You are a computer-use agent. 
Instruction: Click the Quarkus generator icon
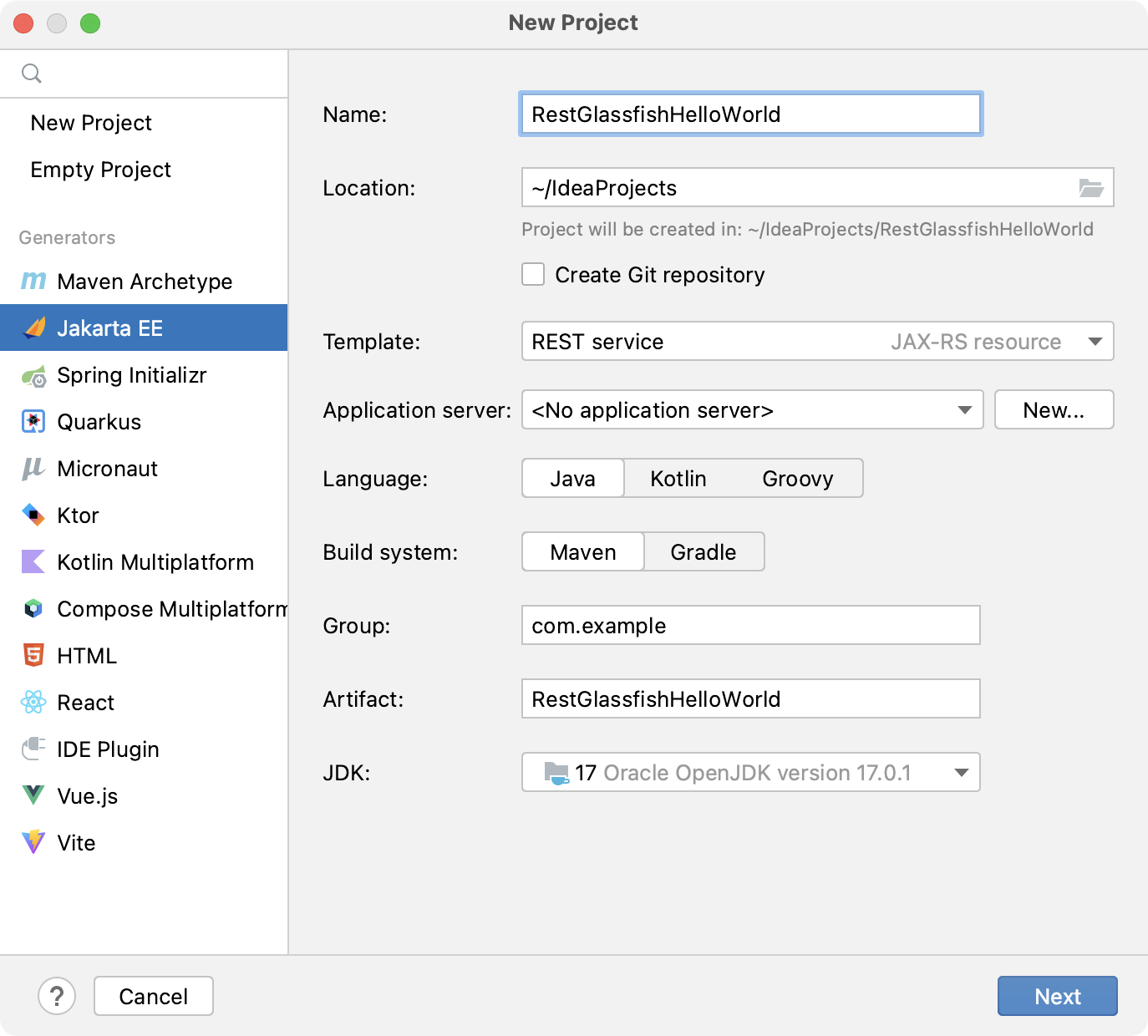tap(33, 422)
